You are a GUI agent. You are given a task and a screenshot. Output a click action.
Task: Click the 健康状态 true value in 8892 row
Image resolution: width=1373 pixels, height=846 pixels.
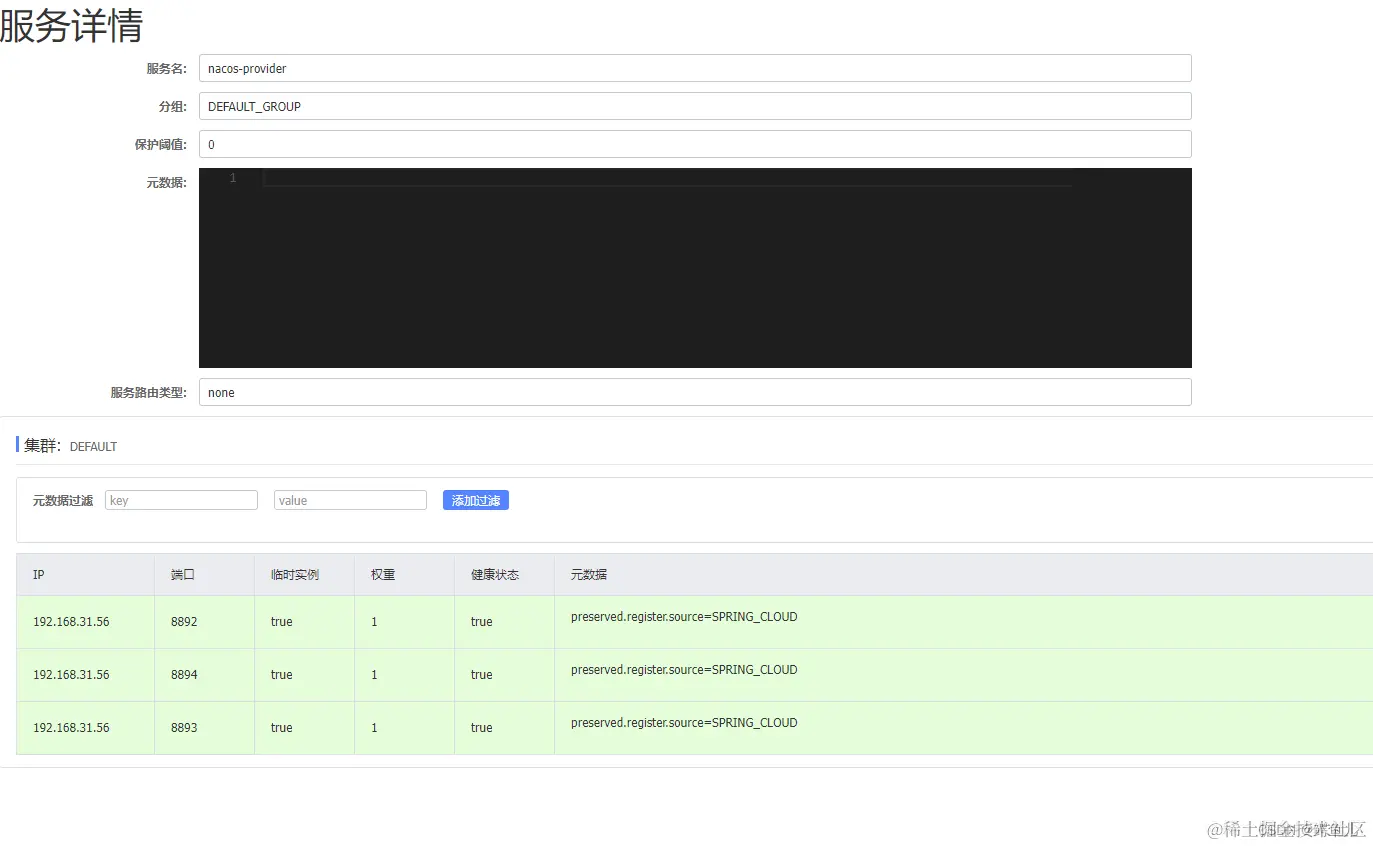pos(482,622)
